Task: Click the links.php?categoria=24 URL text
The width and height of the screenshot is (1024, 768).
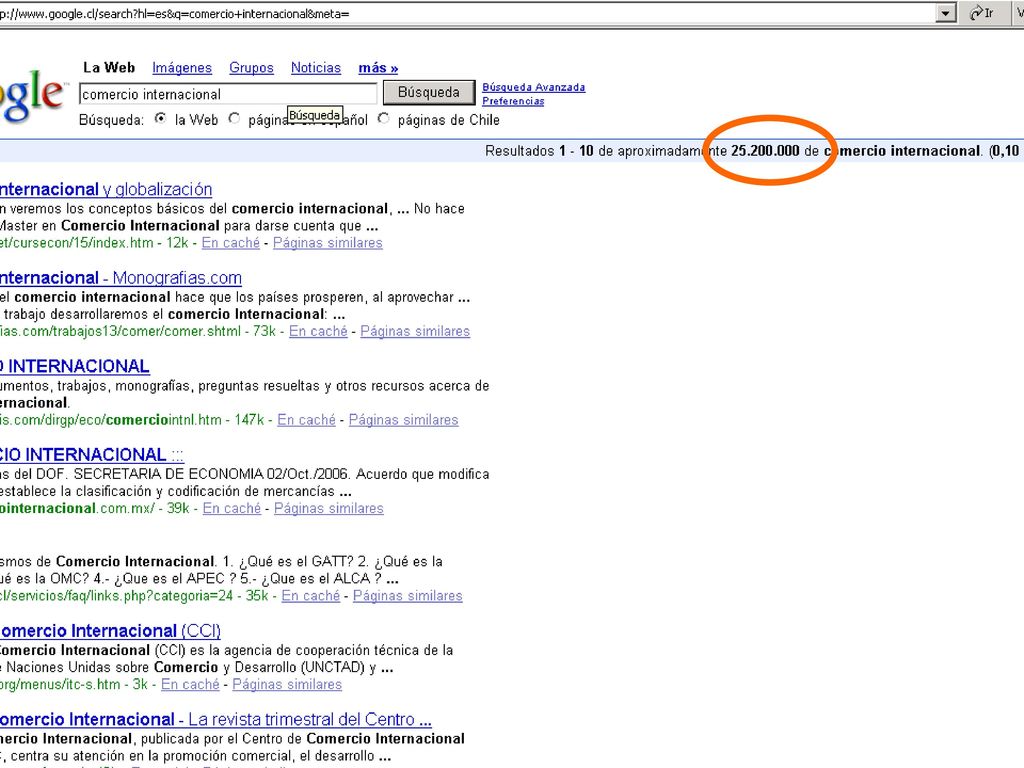Action: 116,596
